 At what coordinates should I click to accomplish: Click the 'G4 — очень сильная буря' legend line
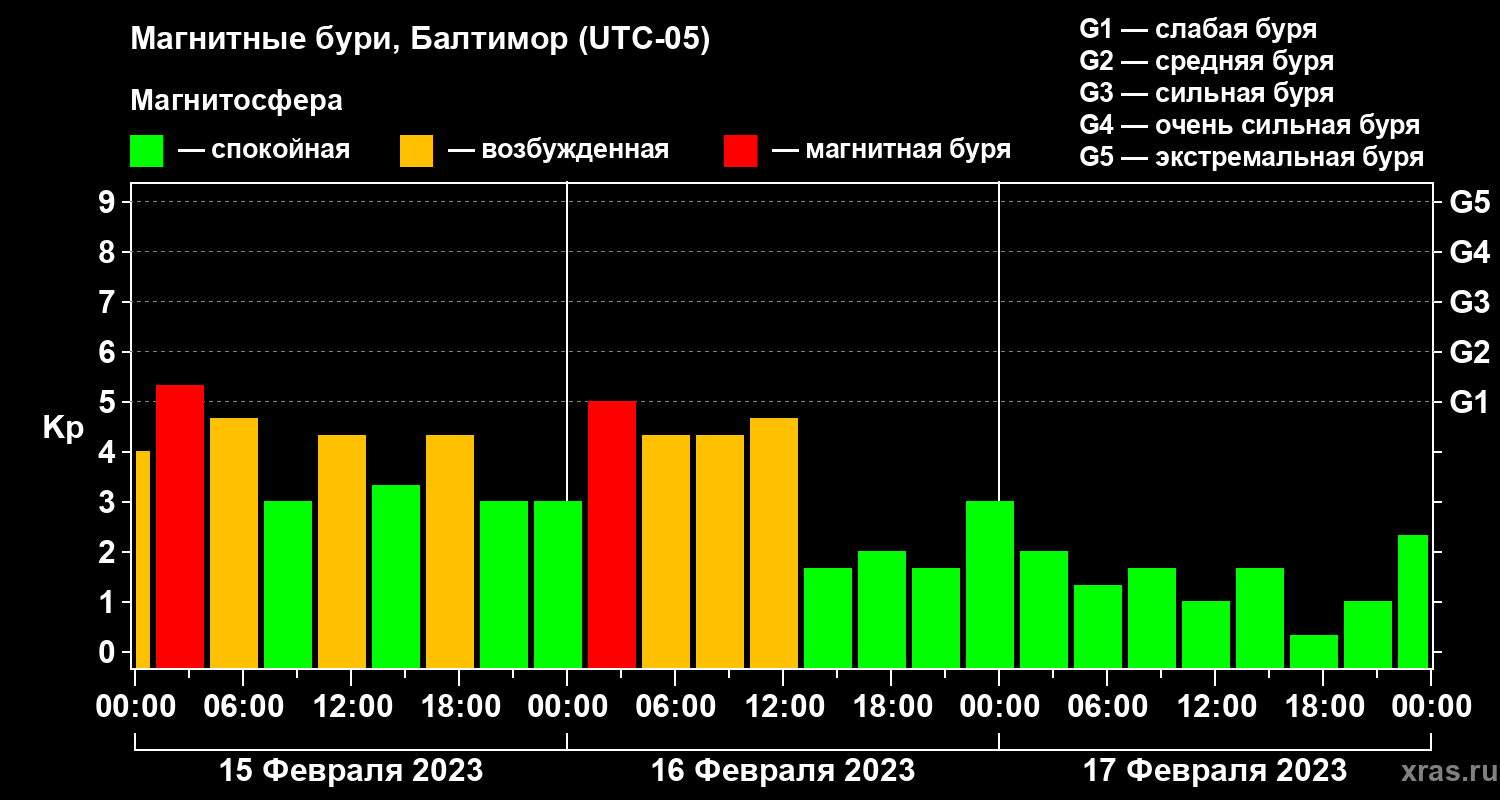pyautogui.click(x=1250, y=125)
